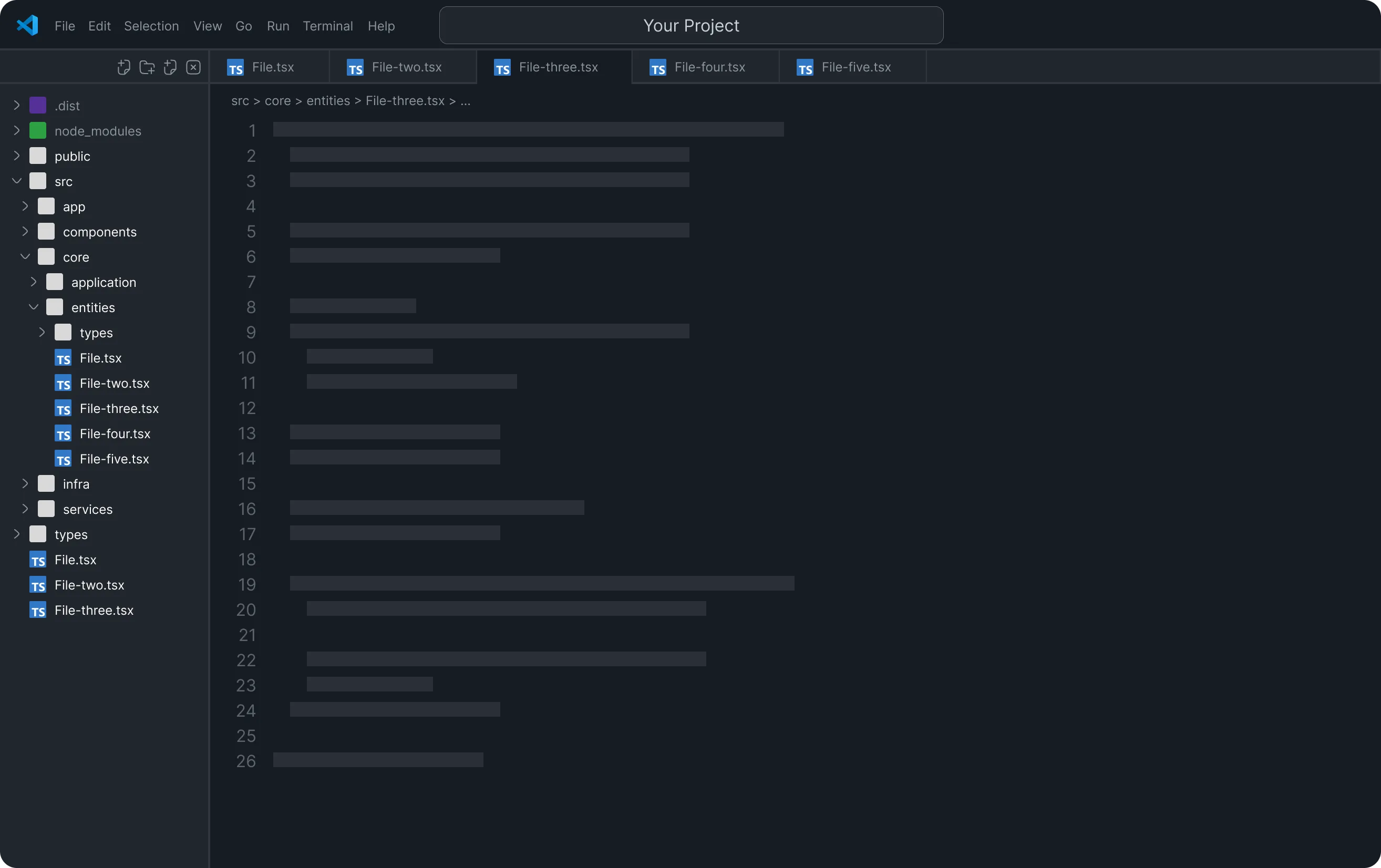Click the TS icon beside File-four.tsx in explorer tree
The width and height of the screenshot is (1381, 868).
click(63, 433)
